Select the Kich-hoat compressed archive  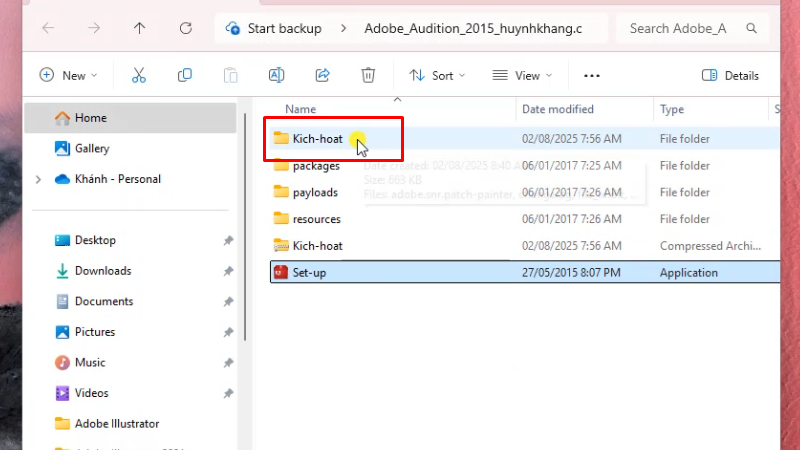tap(524, 246)
